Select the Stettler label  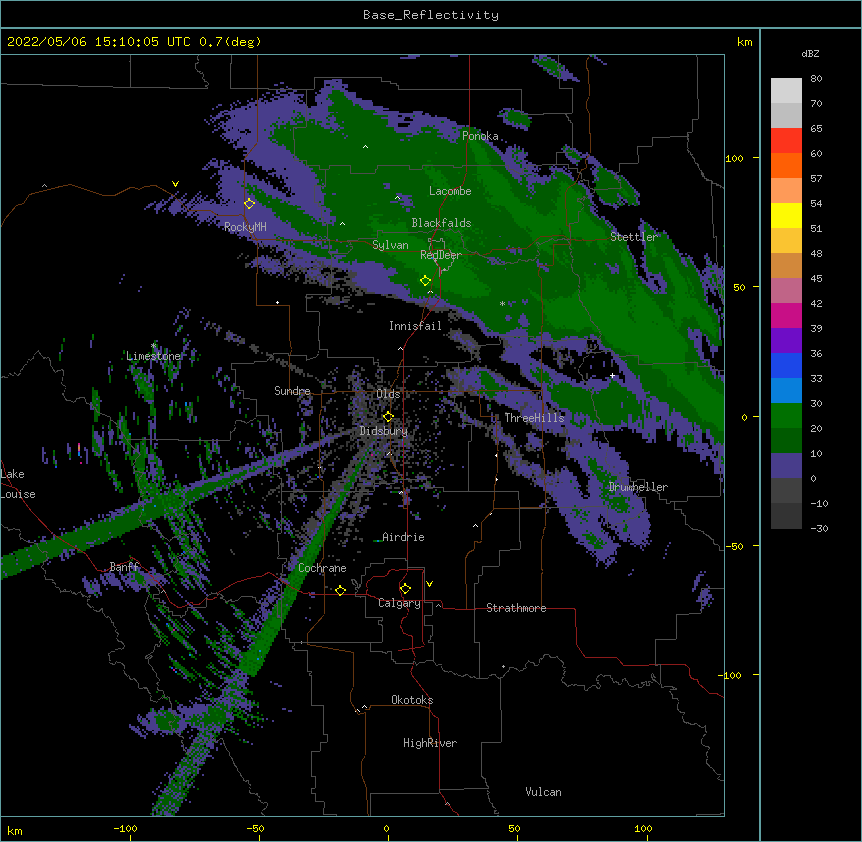634,237
